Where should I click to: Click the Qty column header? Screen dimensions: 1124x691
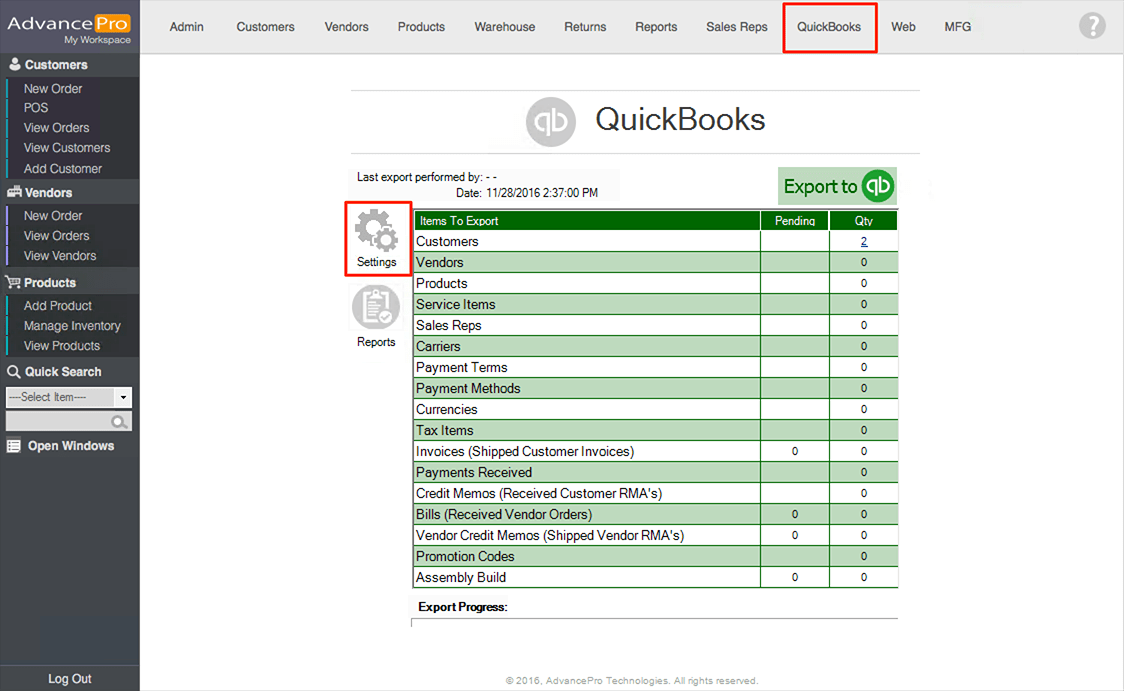(864, 221)
